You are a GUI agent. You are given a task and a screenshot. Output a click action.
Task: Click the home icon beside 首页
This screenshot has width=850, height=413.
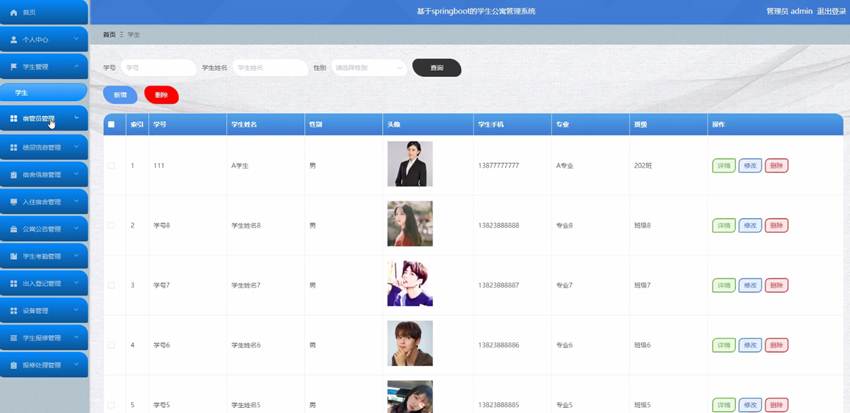pos(14,12)
